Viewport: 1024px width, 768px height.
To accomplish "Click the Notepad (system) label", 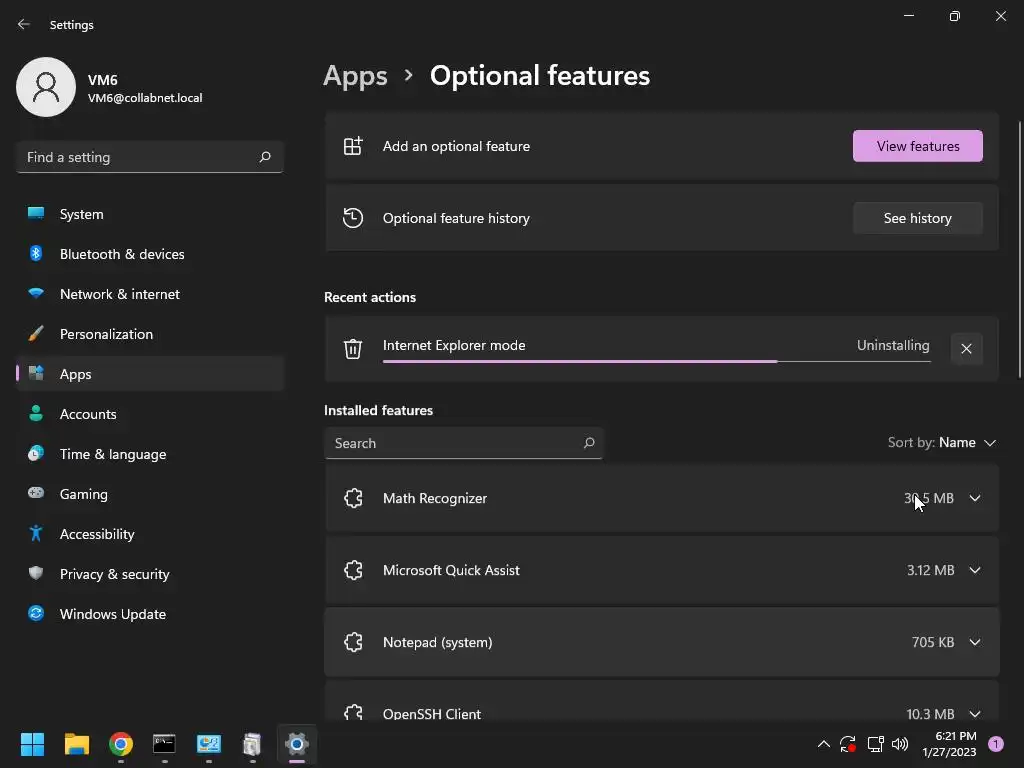I will 438,643.
